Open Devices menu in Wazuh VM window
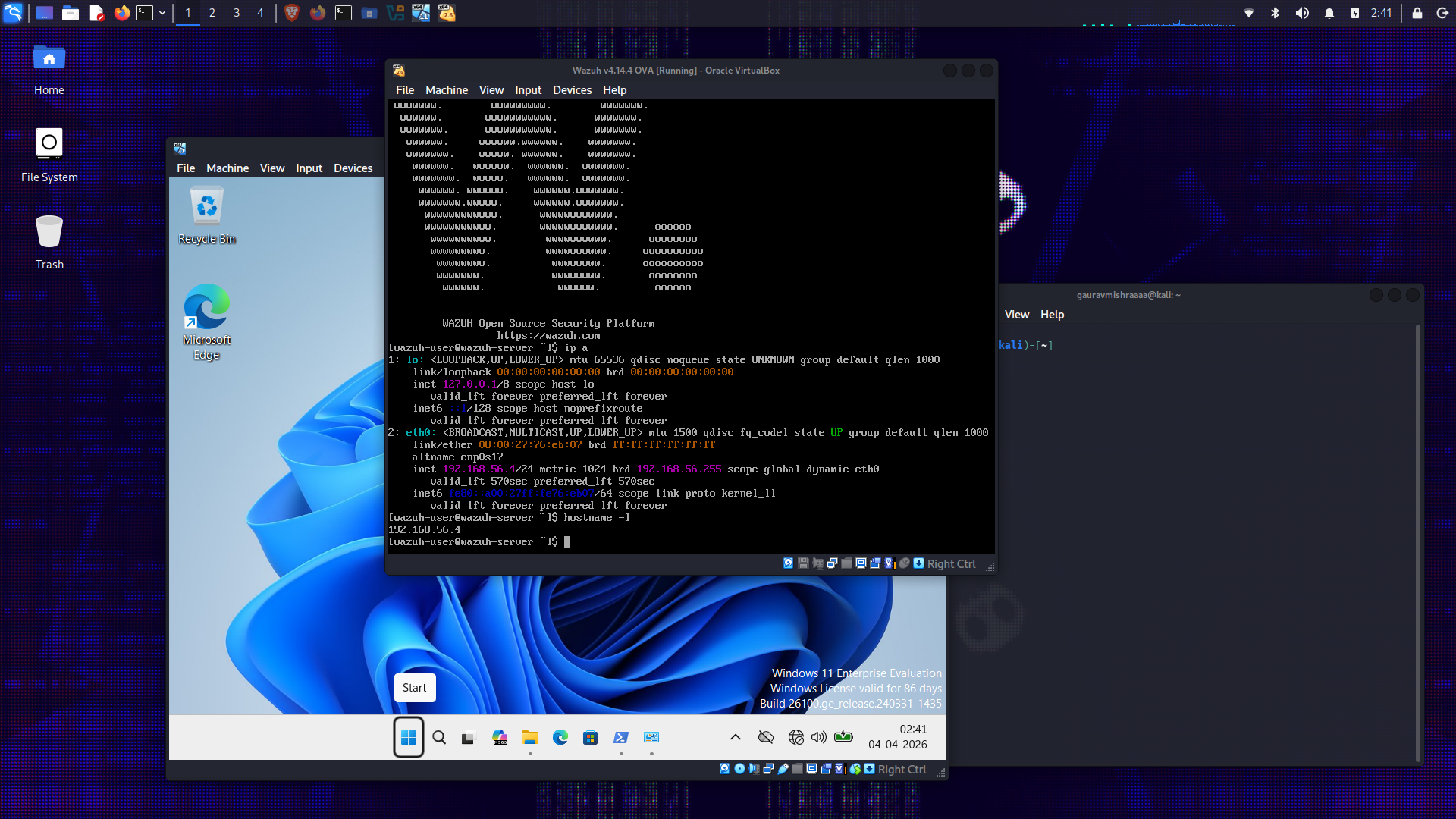 [x=572, y=90]
